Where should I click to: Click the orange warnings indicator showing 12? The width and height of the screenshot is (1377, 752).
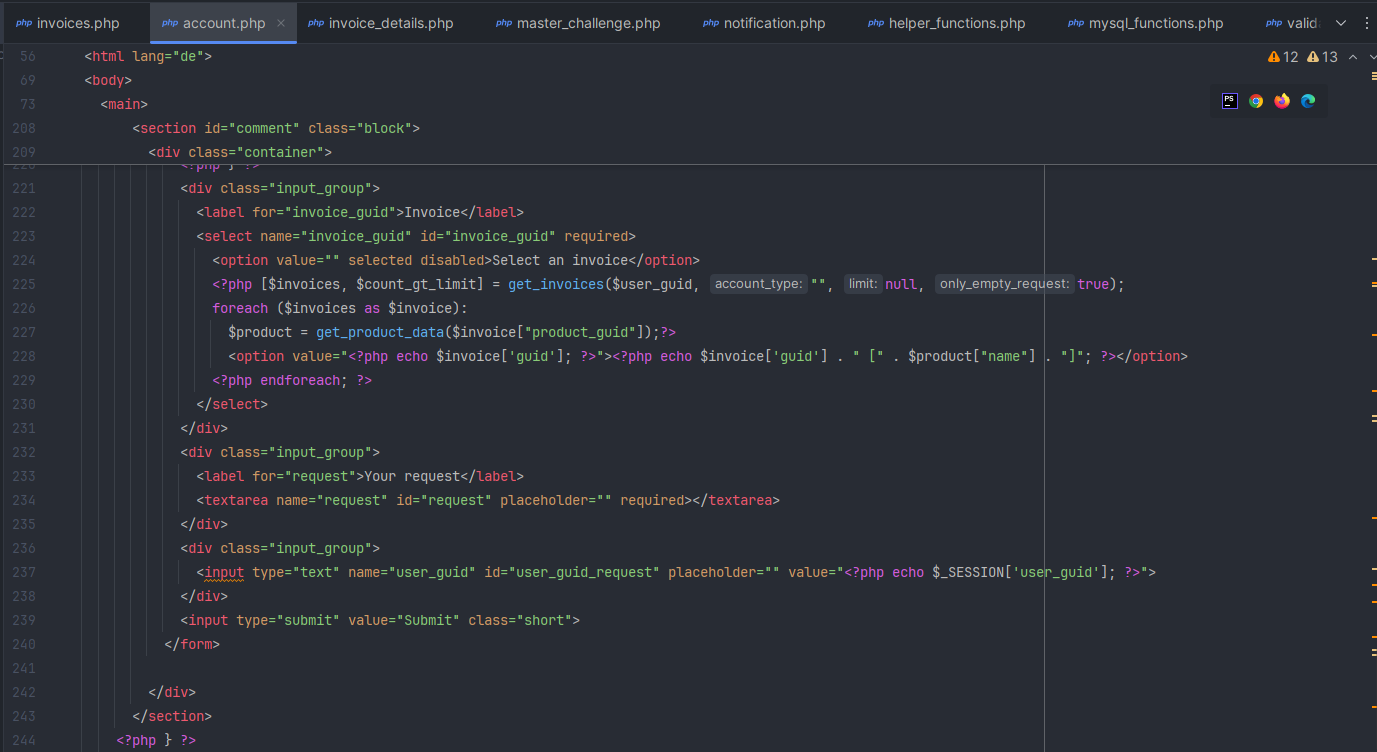[x=1283, y=57]
